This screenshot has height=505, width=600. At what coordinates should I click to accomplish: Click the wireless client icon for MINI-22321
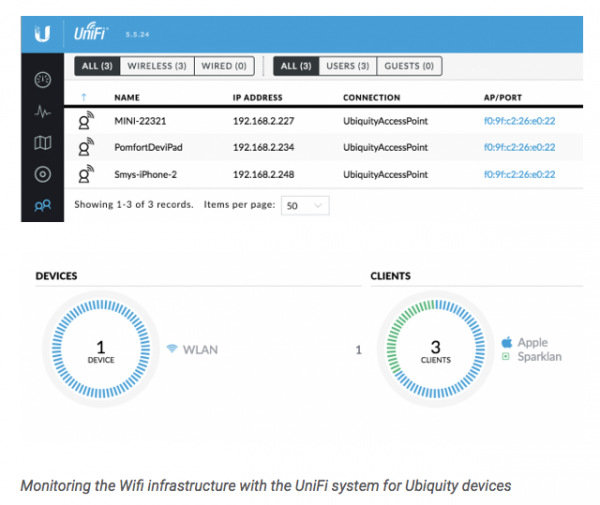(x=87, y=122)
